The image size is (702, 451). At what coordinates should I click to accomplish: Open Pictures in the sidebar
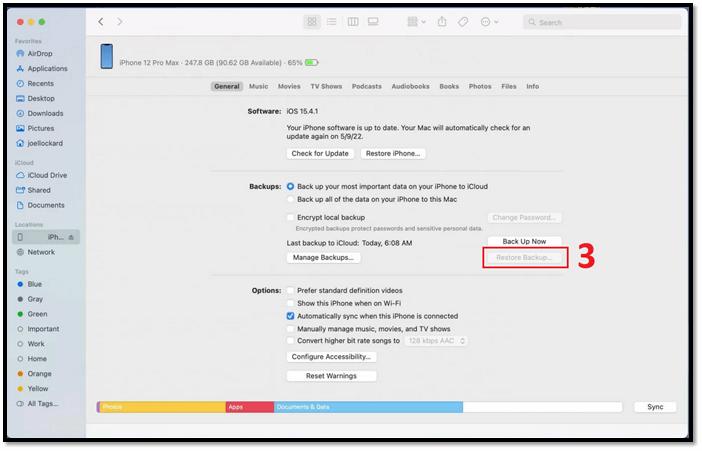point(41,129)
